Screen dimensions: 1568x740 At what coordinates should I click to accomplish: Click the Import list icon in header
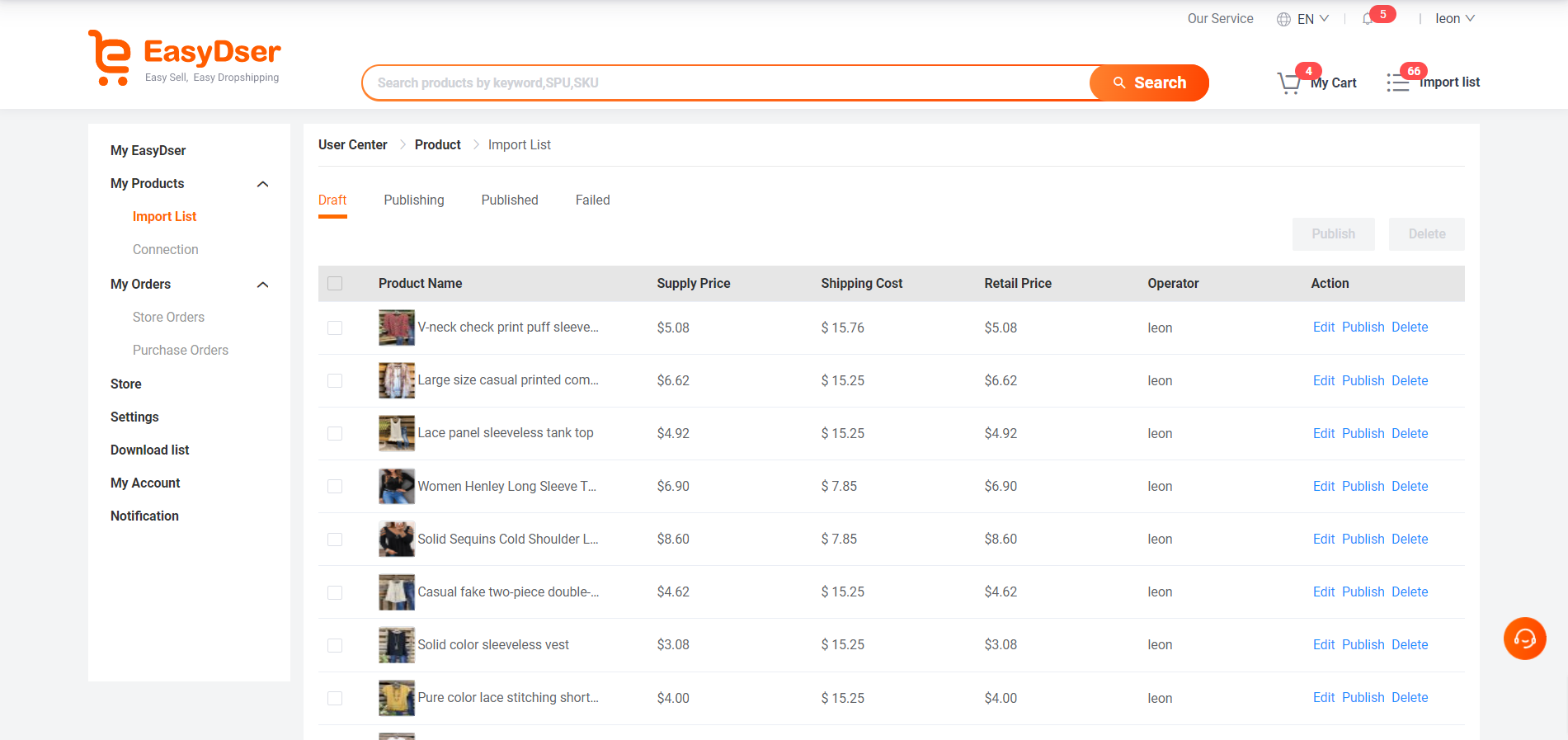(1398, 82)
